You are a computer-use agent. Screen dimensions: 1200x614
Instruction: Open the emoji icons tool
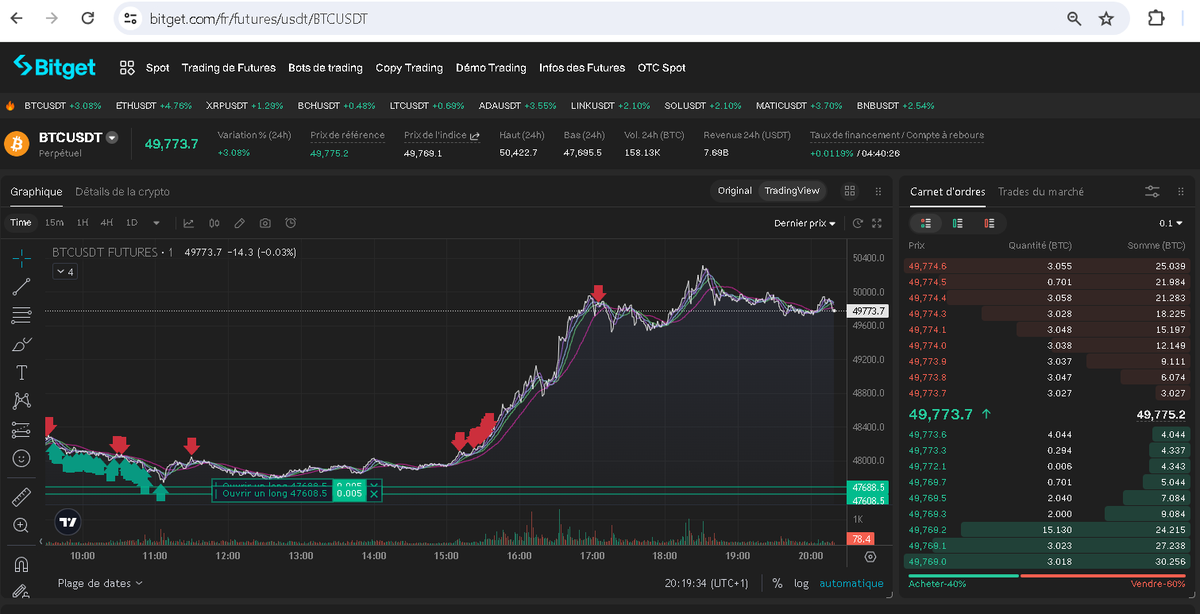21,458
